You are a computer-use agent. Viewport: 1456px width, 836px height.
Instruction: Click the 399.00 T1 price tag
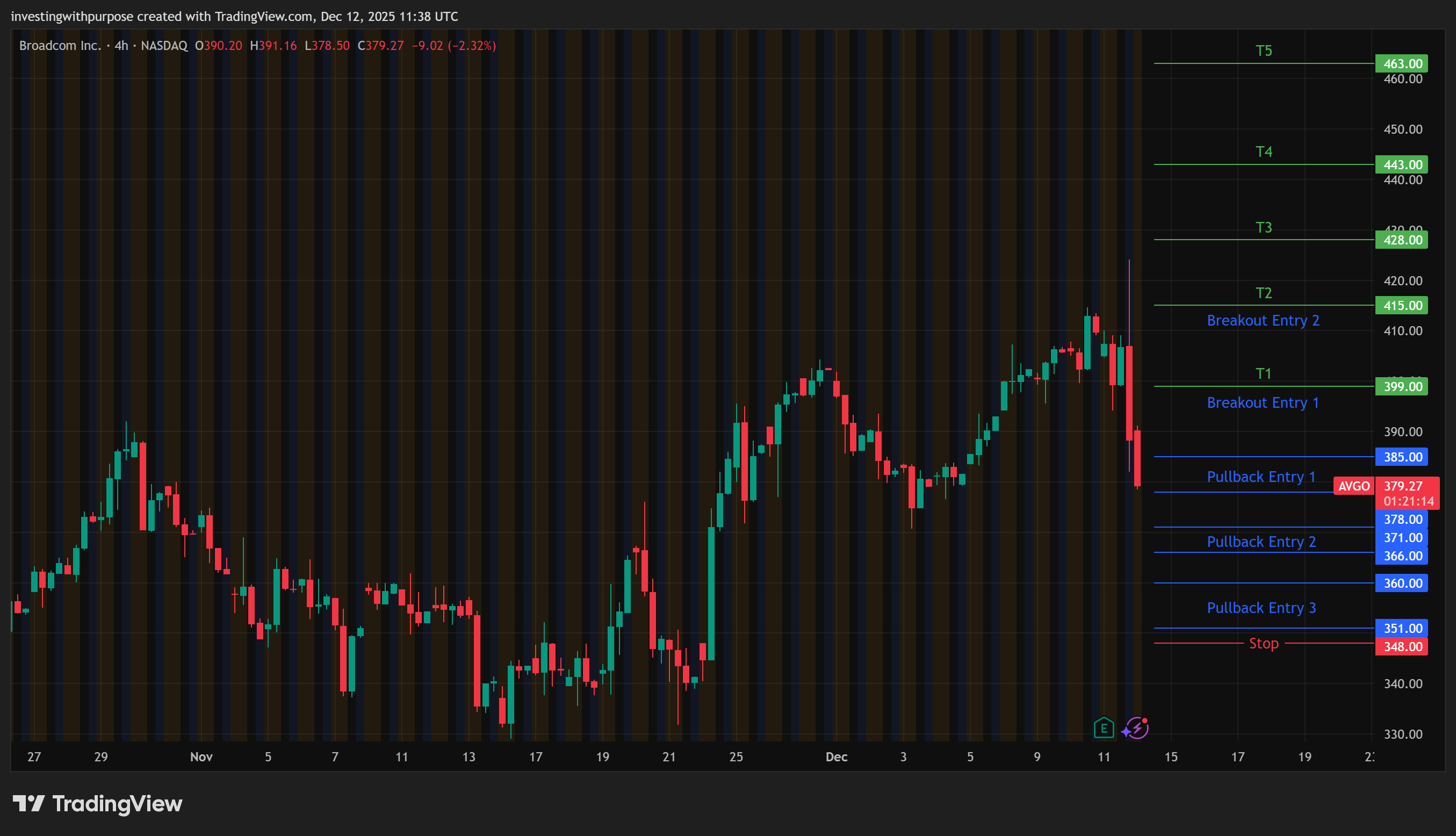coord(1401,386)
